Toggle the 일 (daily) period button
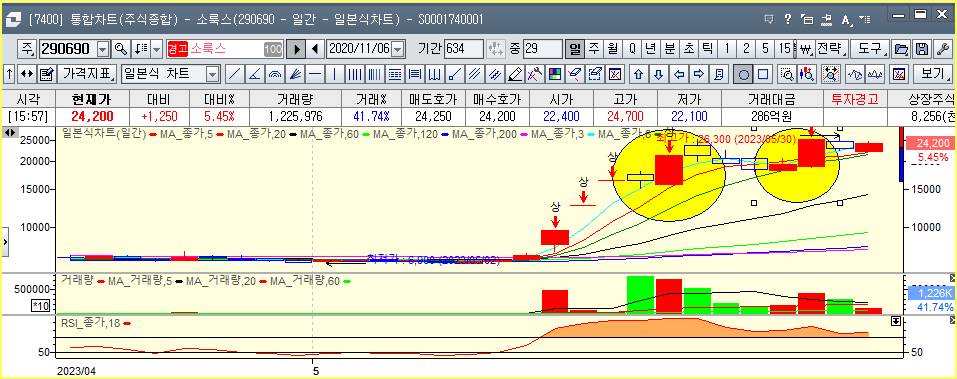This screenshot has height=379, width=957. tap(574, 49)
